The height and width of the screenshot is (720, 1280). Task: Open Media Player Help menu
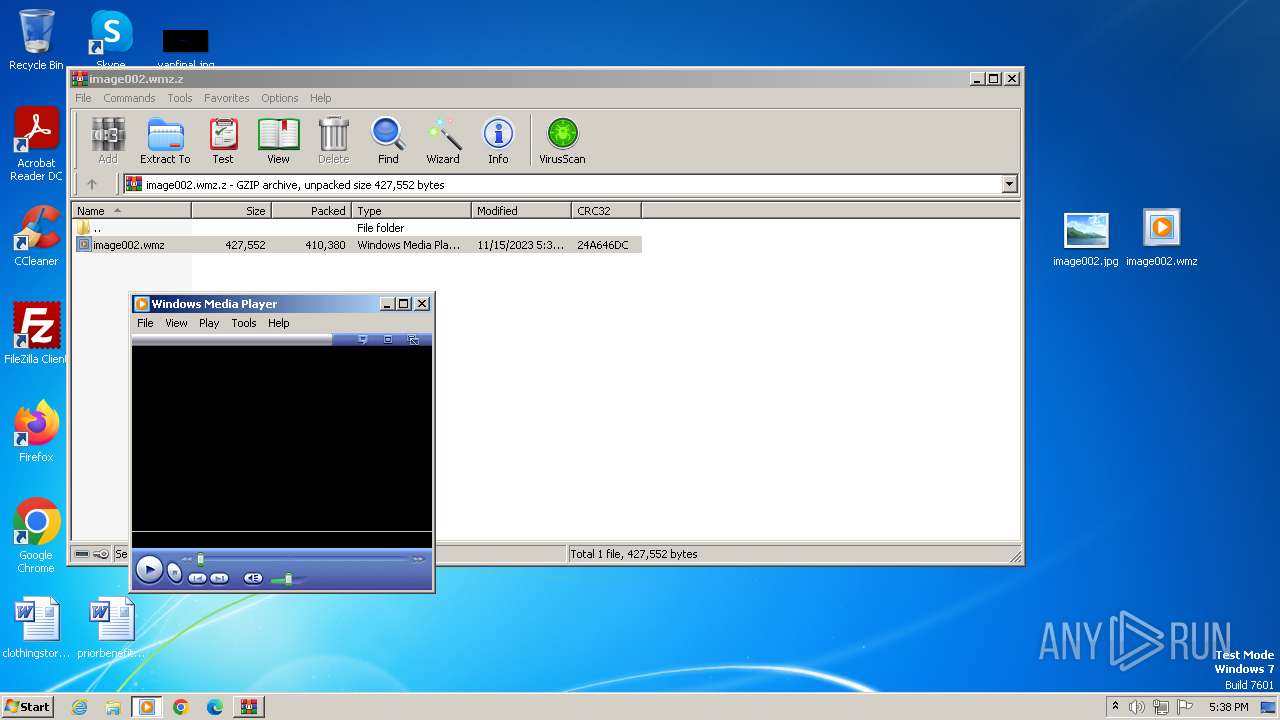tap(279, 323)
